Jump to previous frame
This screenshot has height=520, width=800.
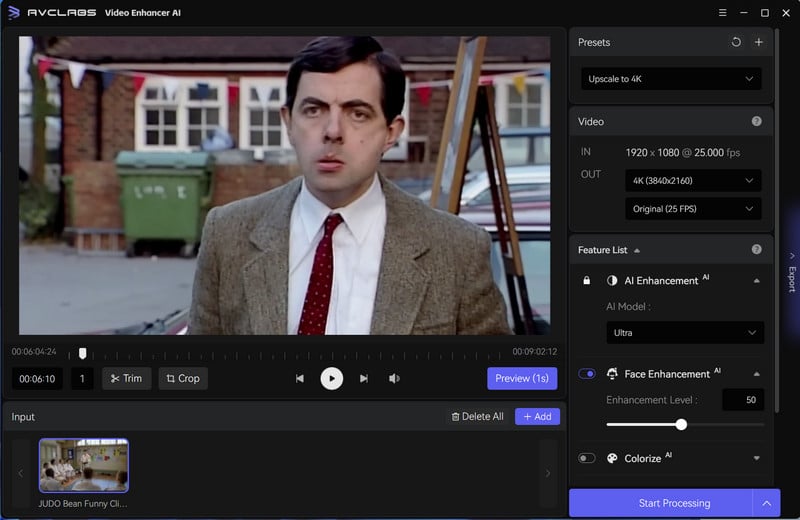[299, 379]
